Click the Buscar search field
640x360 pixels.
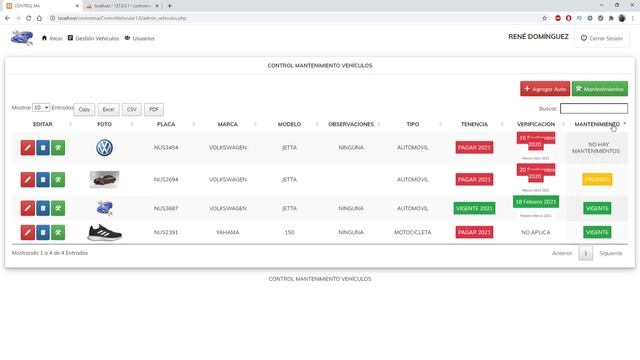tap(594, 108)
